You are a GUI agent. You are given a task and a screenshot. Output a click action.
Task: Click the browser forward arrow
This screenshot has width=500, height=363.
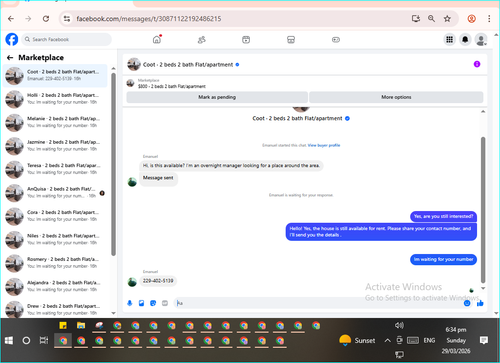[x=28, y=19]
